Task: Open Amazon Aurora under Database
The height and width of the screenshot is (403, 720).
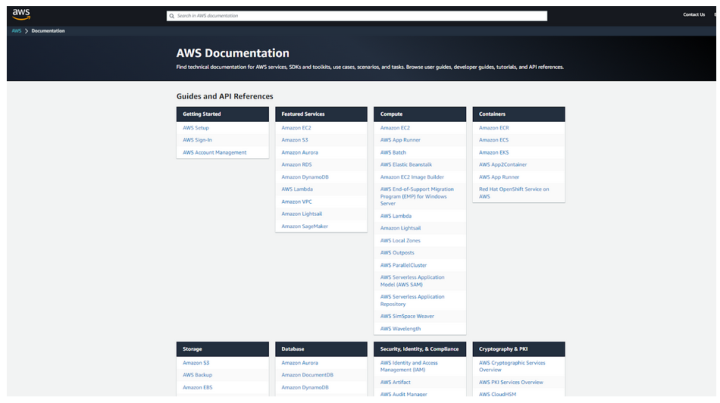Action: pos(300,363)
